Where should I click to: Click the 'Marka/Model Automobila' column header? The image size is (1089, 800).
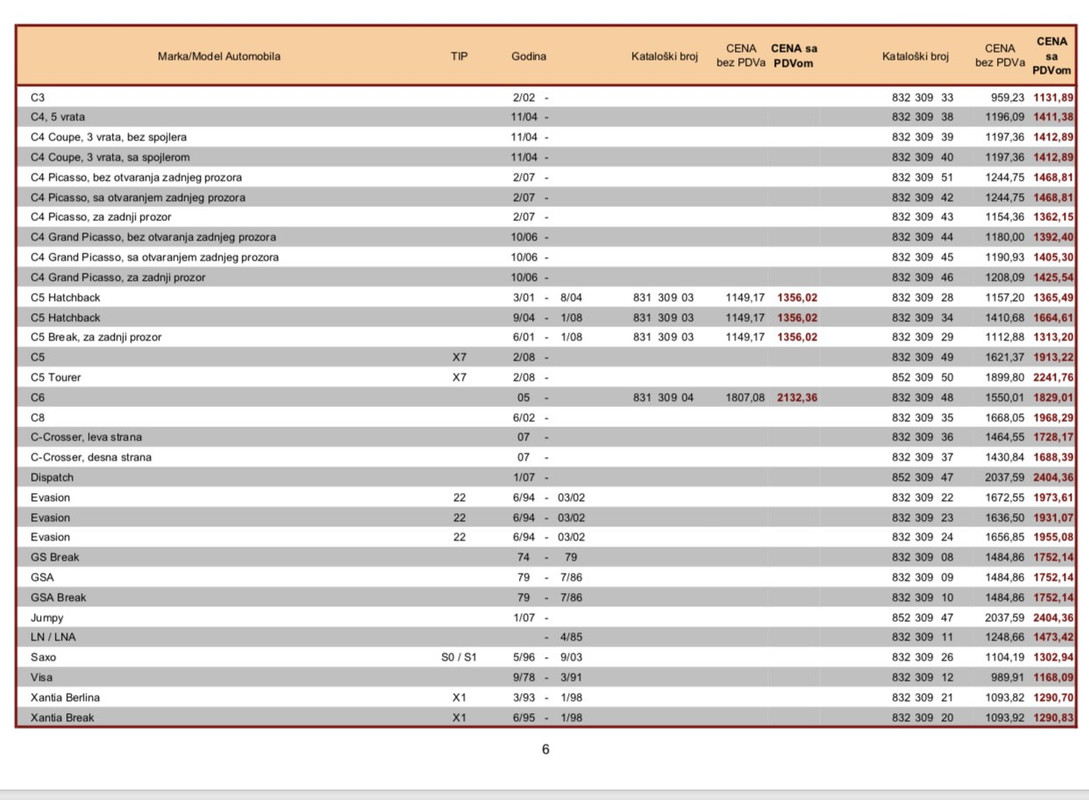[x=219, y=56]
